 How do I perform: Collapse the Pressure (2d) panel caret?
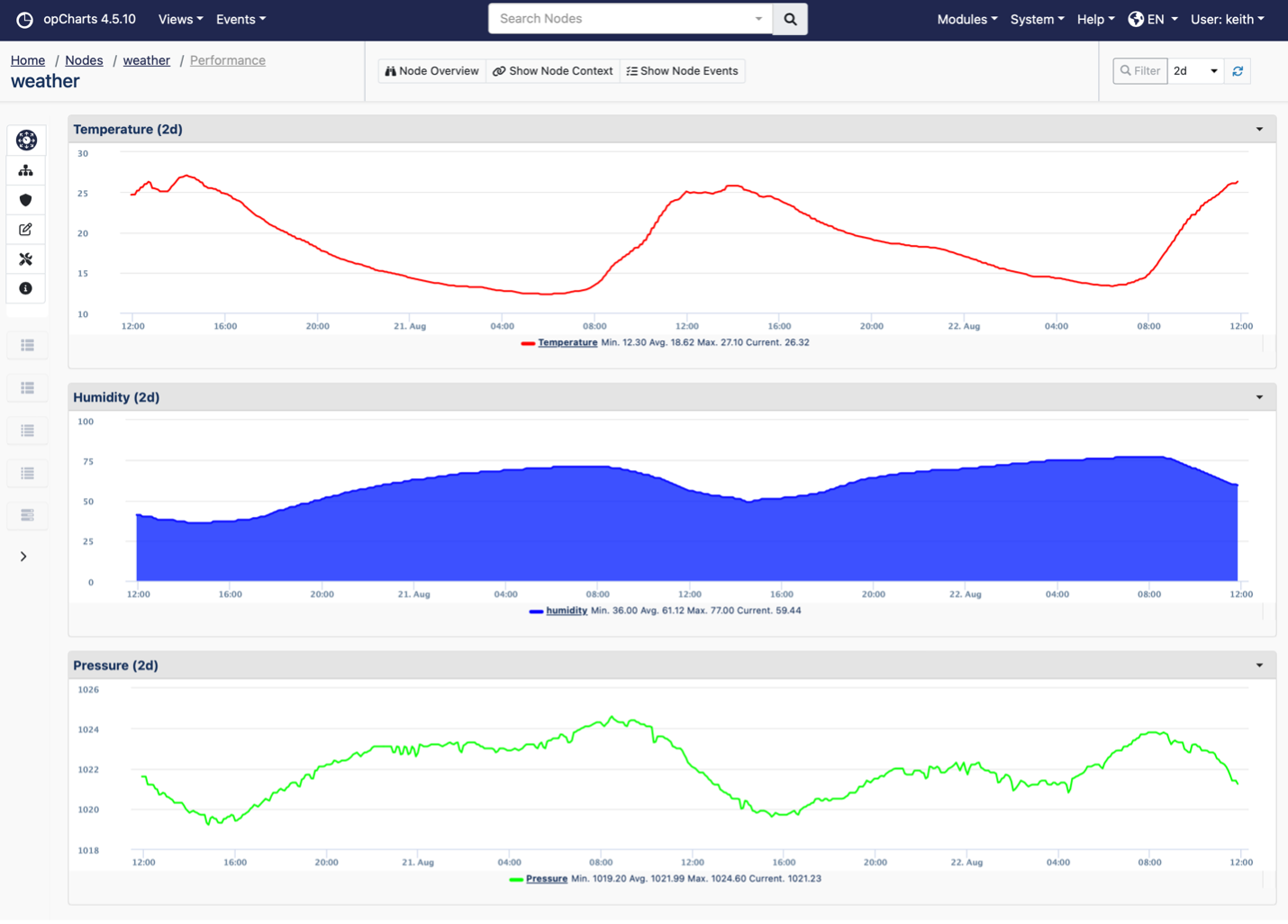point(1259,666)
